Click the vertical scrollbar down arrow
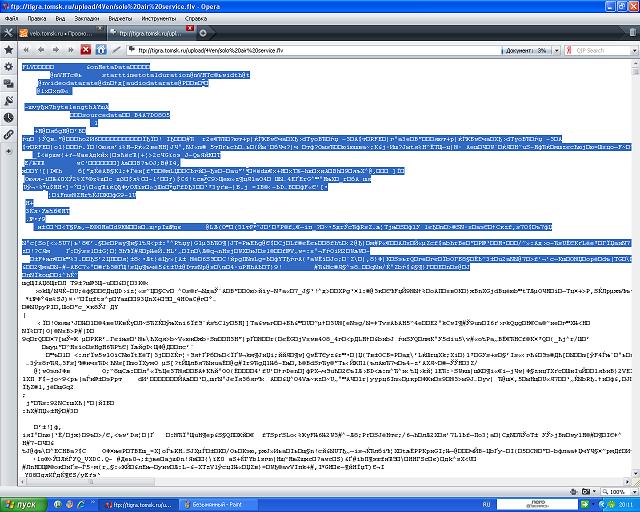The height and width of the screenshot is (512, 640). coord(635,474)
